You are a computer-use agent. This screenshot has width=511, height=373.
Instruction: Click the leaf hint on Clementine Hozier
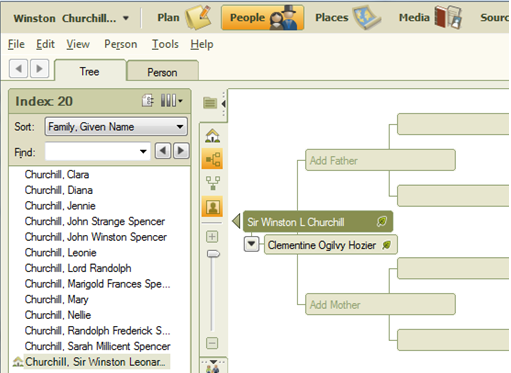point(386,245)
